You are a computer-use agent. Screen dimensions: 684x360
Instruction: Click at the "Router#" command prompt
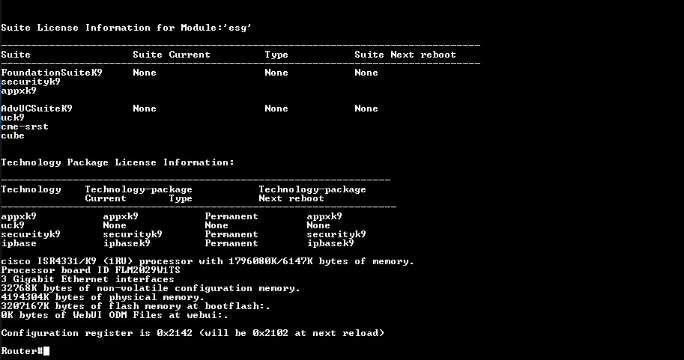(x=25, y=351)
